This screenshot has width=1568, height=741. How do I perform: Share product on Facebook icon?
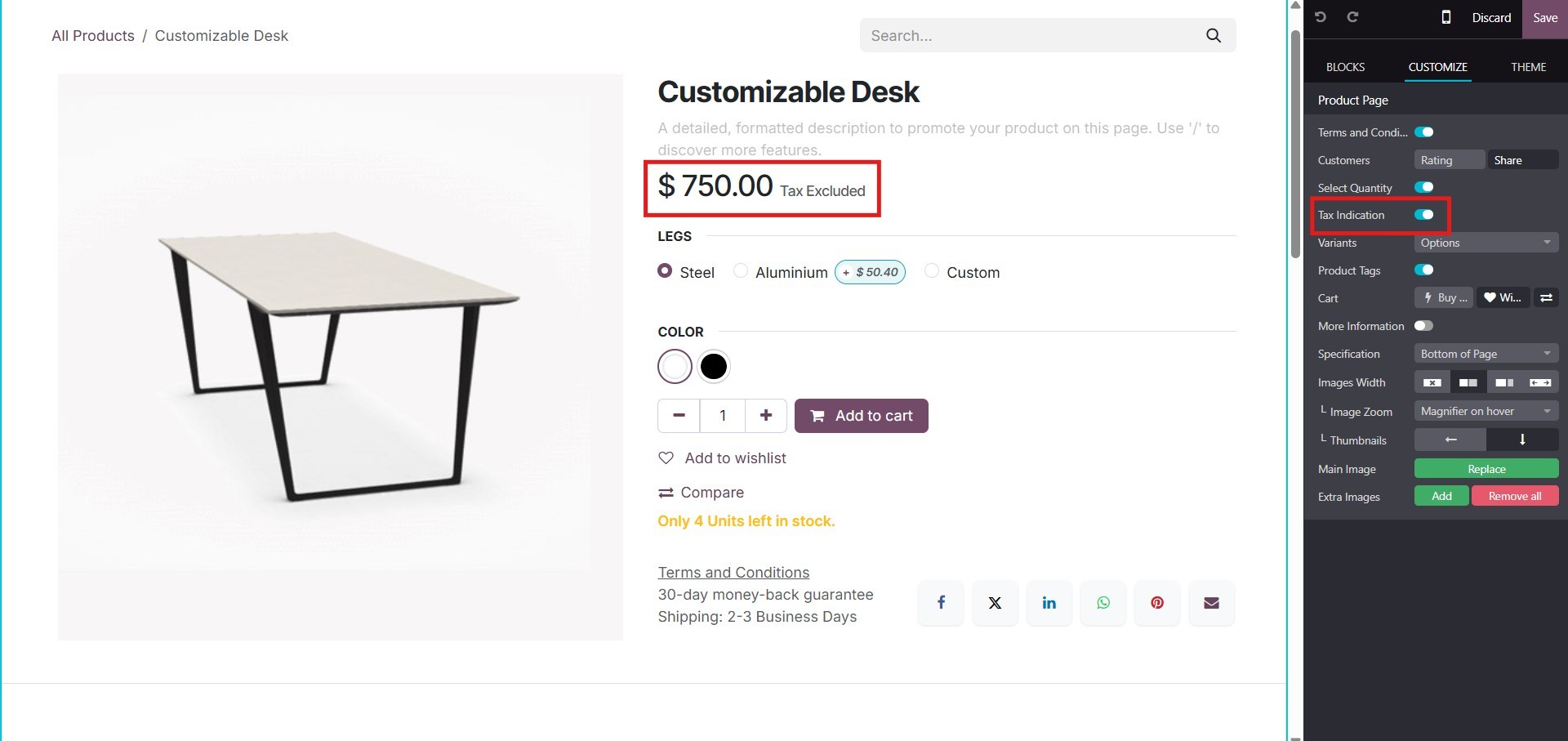[941, 603]
